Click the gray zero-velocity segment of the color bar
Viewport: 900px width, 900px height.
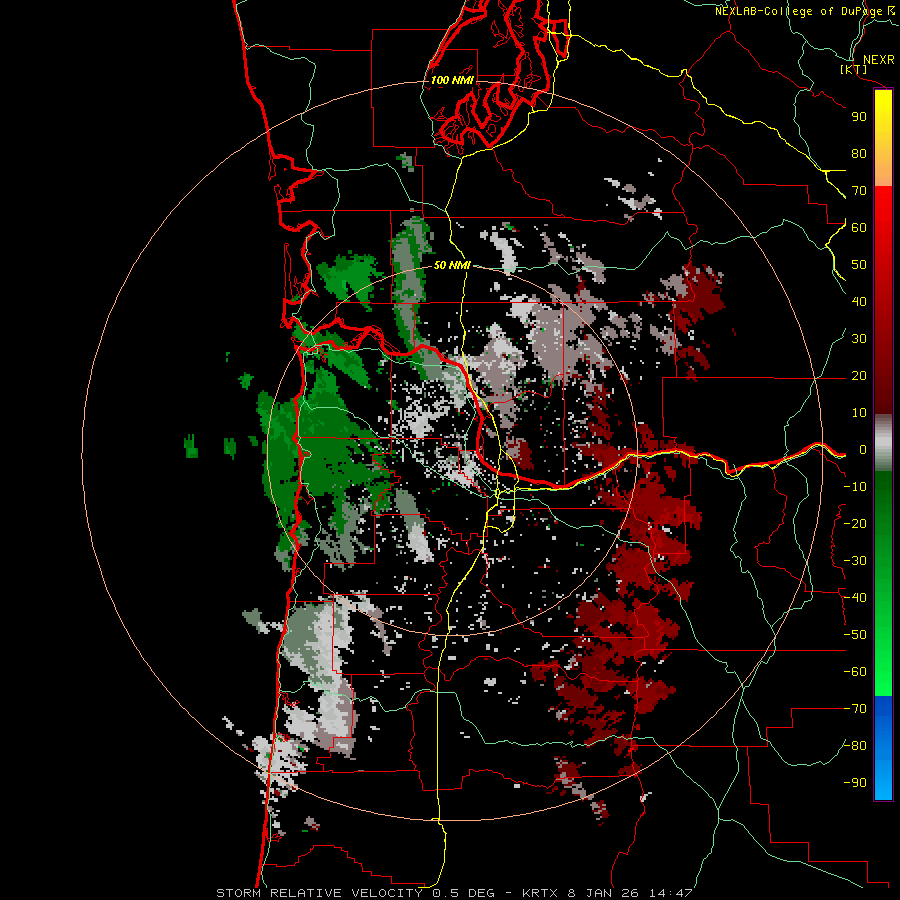[x=883, y=444]
